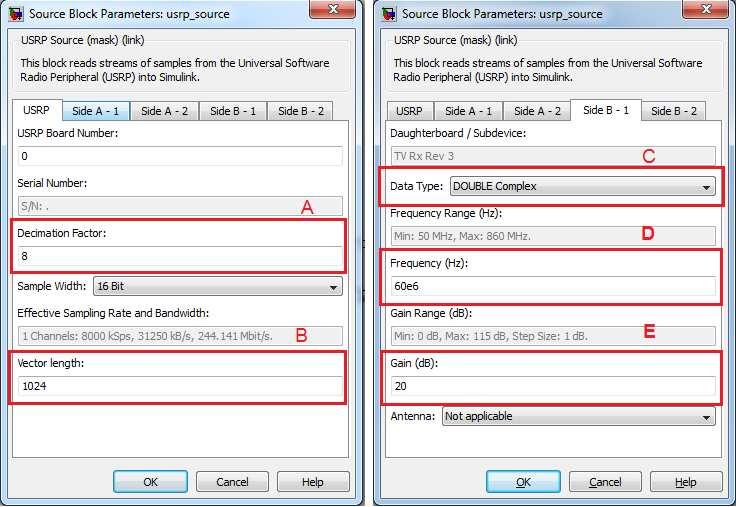The width and height of the screenshot is (736, 507).
Task: Switch to Side A - 1 tab in right dialog
Action: [x=468, y=111]
